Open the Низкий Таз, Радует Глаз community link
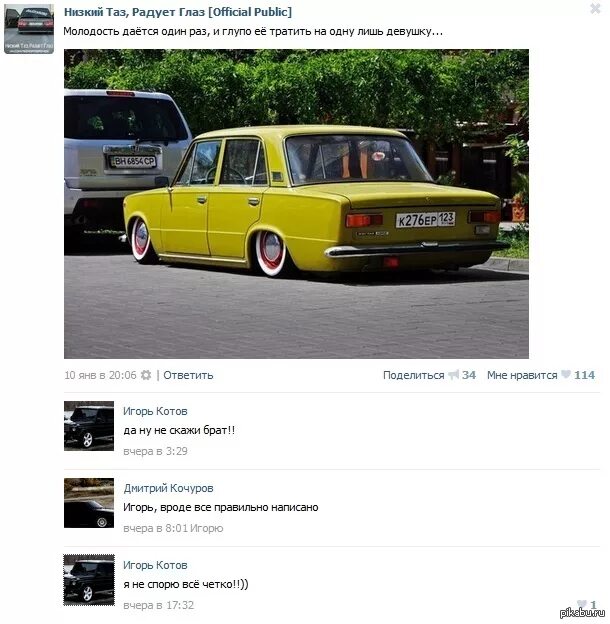This screenshot has height=624, width=610. [178, 12]
